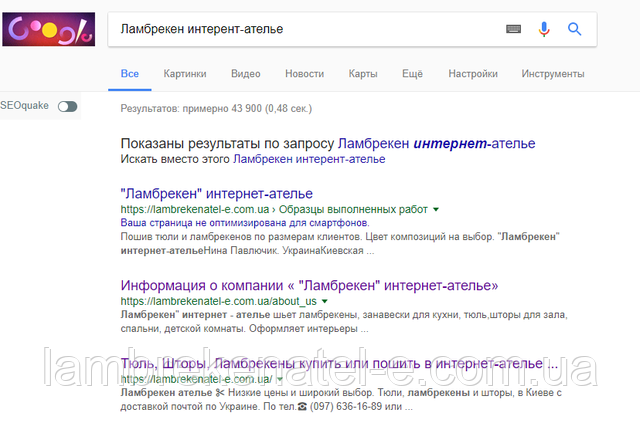
Task: Click the SEOquake label
Action: [x=24, y=106]
